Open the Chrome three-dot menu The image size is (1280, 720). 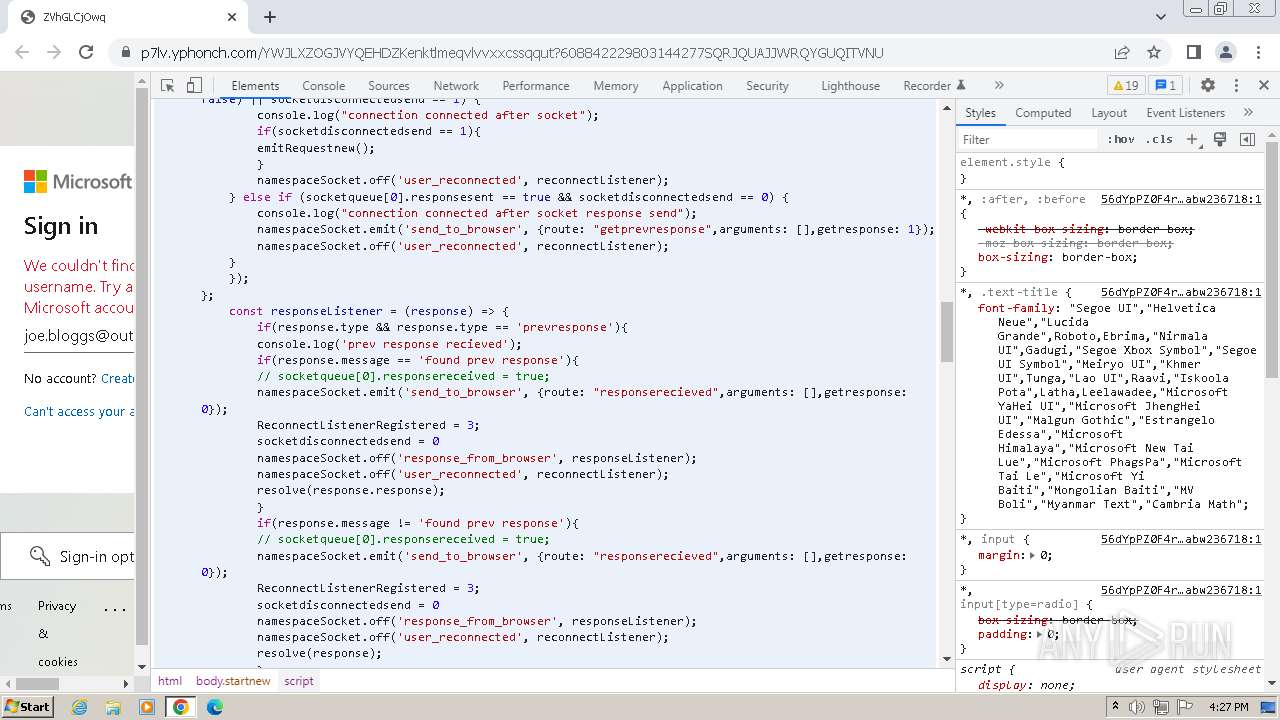(1257, 53)
